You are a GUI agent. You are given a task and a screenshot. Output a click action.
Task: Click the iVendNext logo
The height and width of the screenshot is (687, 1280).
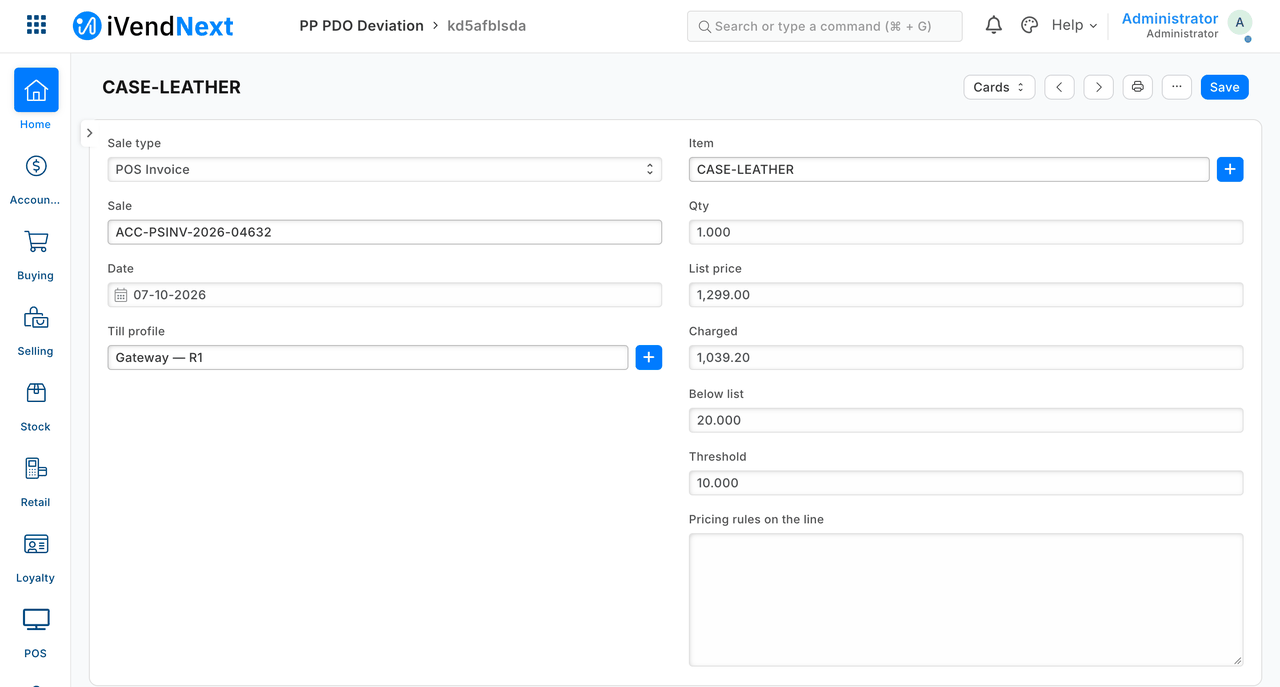click(153, 26)
